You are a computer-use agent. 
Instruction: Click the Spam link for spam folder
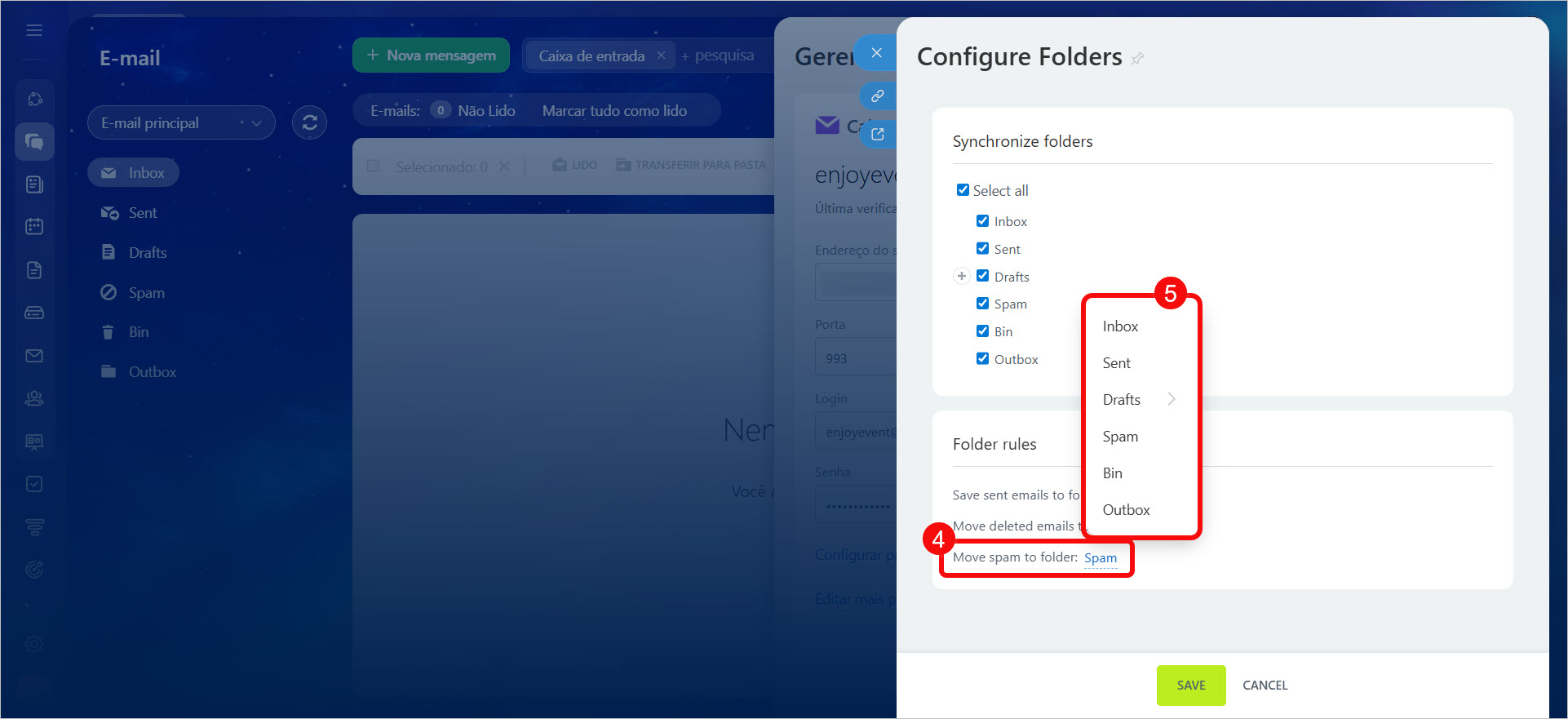tap(1100, 558)
